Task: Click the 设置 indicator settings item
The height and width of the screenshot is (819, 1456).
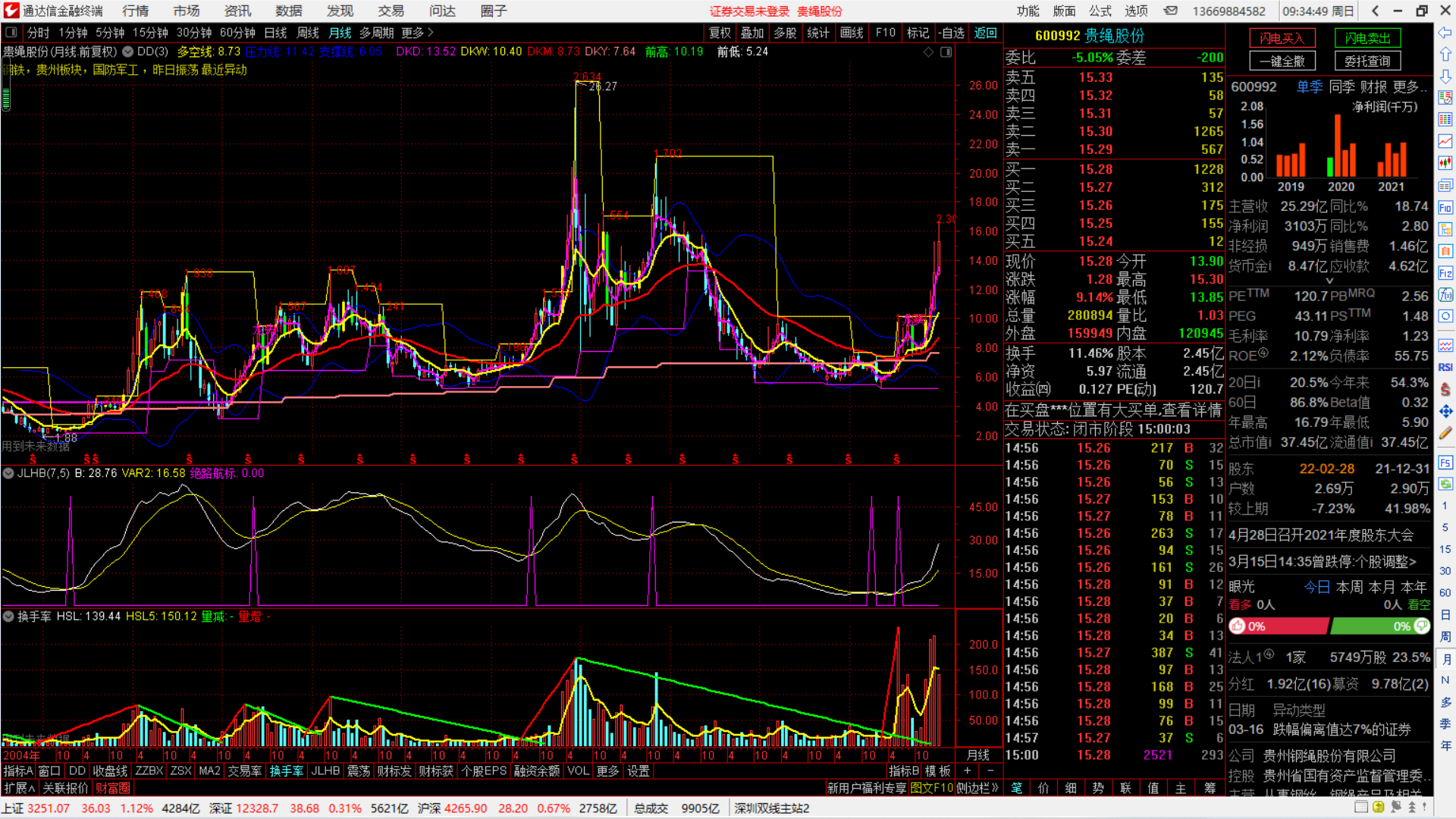Action: (x=639, y=771)
